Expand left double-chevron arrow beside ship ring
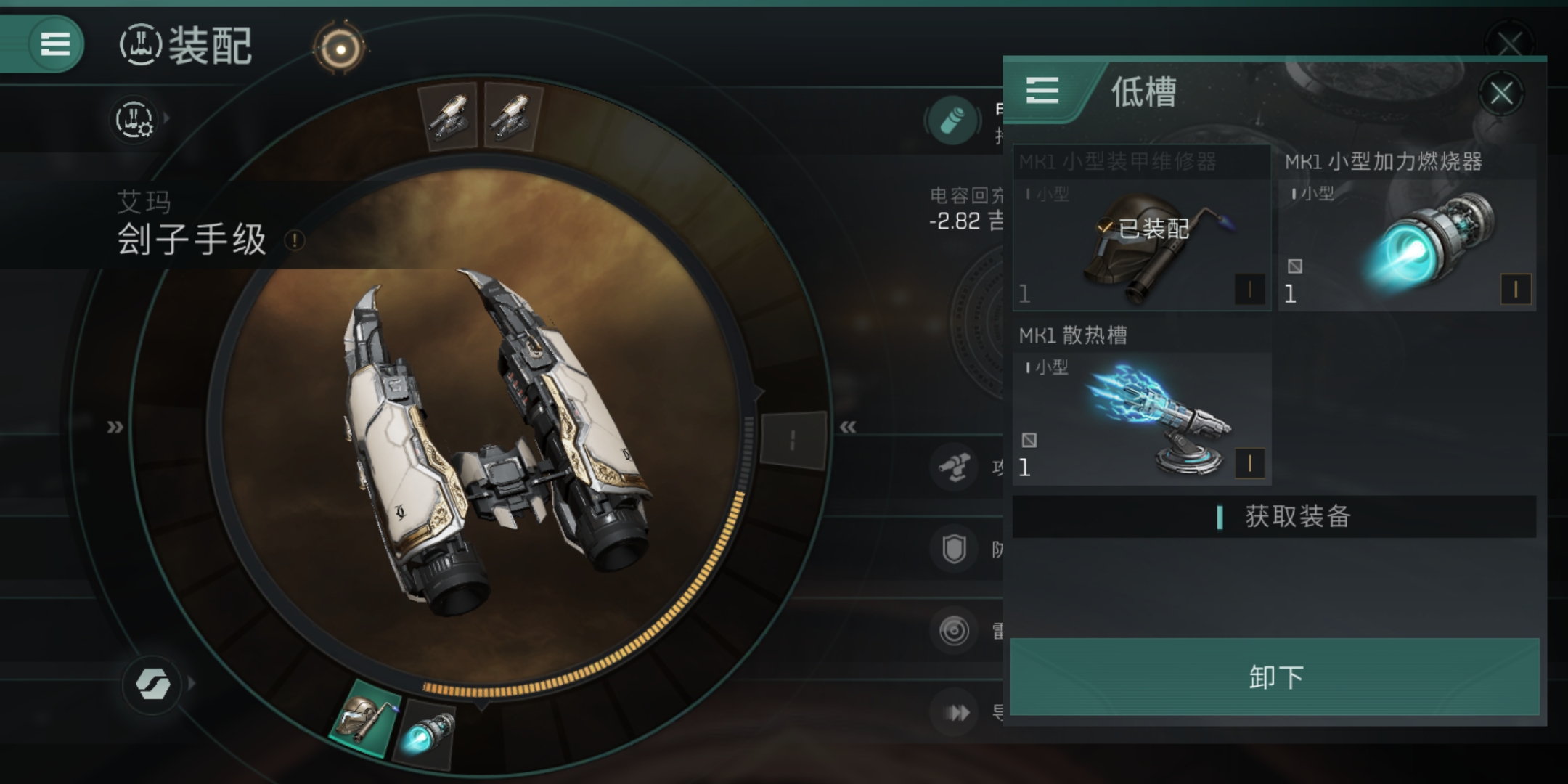 tap(115, 427)
